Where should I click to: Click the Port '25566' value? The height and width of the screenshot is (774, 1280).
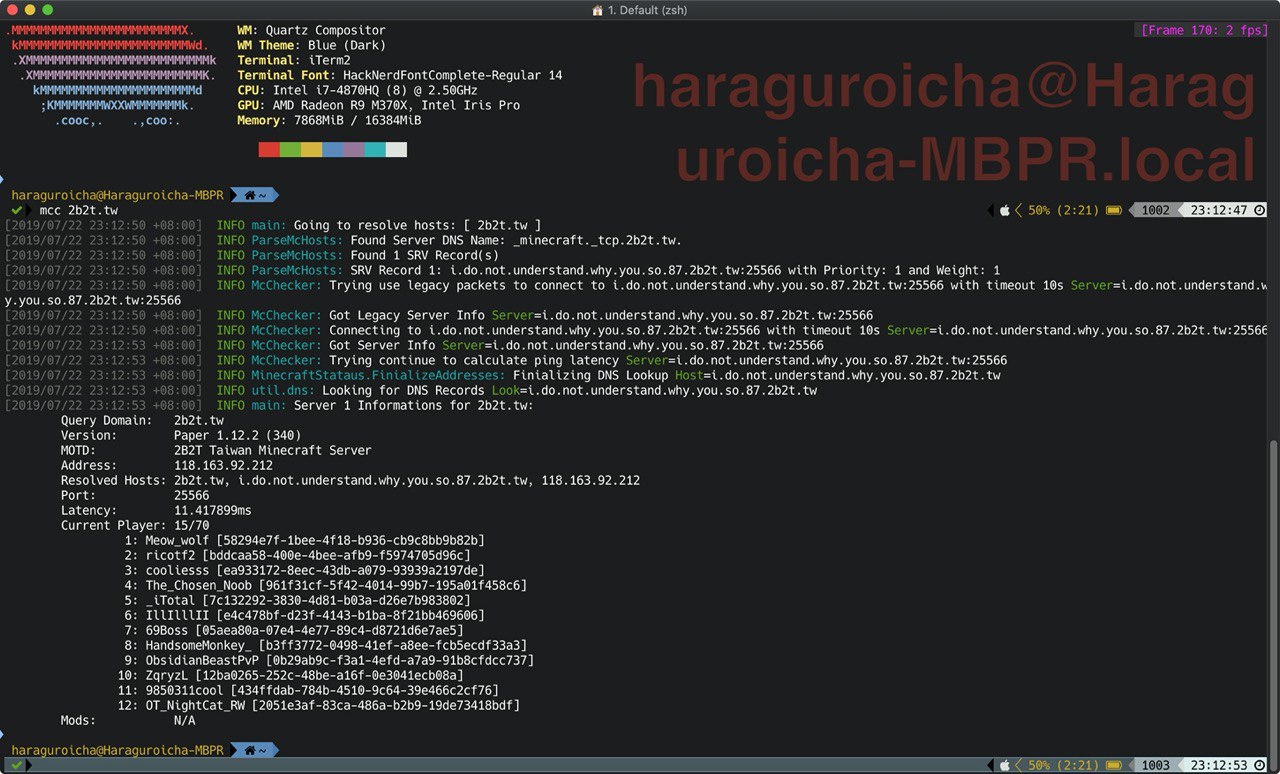[191, 495]
